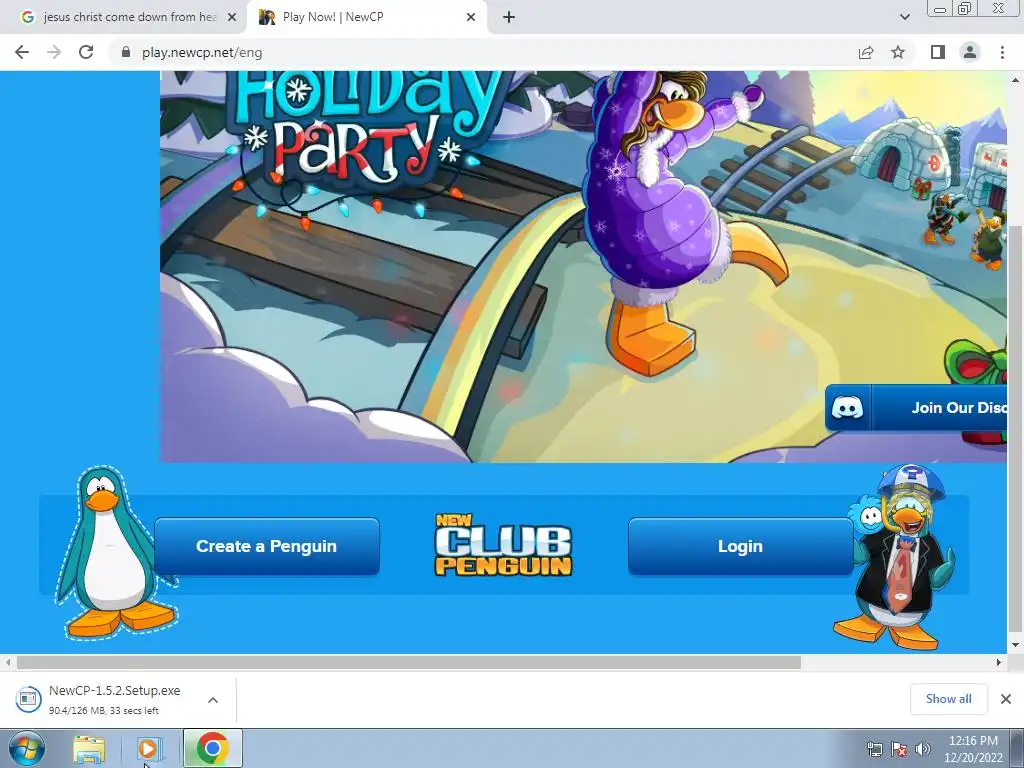The width and height of the screenshot is (1024, 768).
Task: Click scroll down arrow on page
Action: pos(1015,645)
